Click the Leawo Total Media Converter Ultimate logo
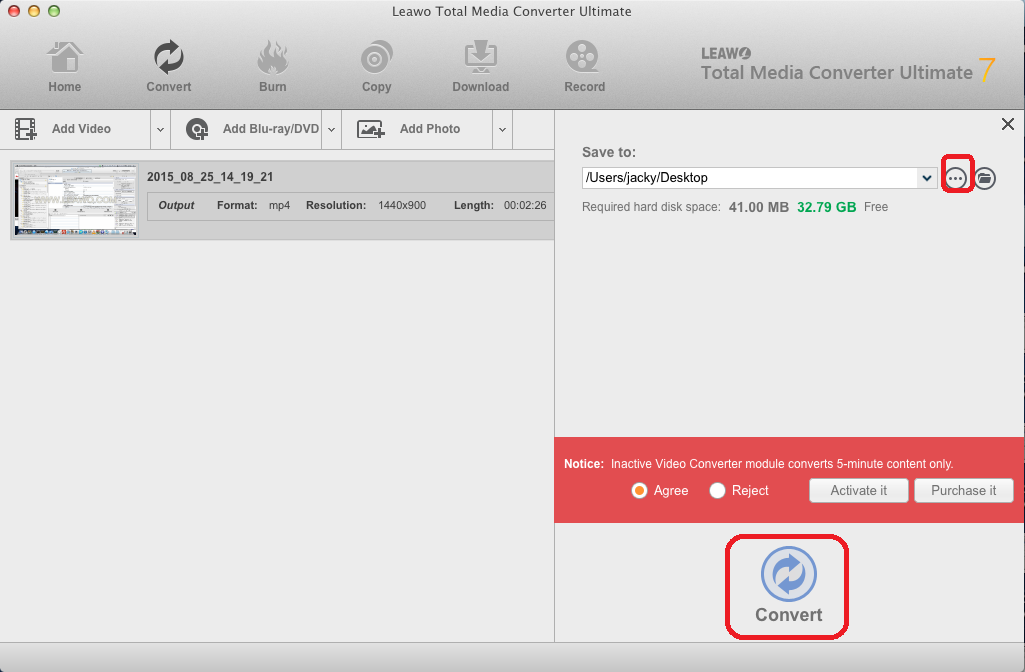This screenshot has width=1025, height=672. click(x=848, y=65)
